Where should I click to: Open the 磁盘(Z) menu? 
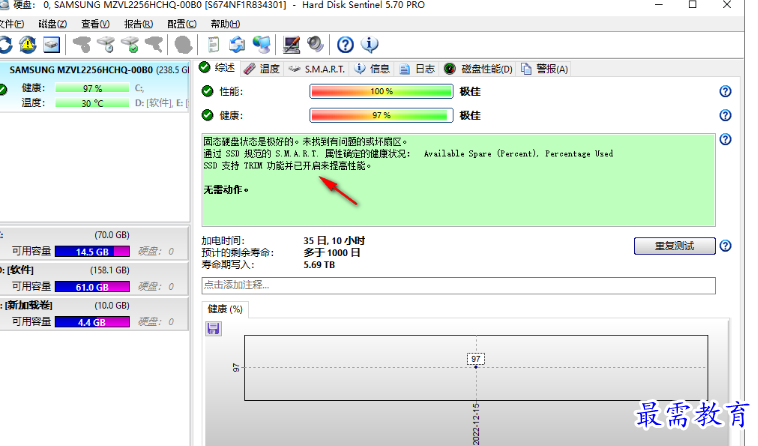point(52,24)
